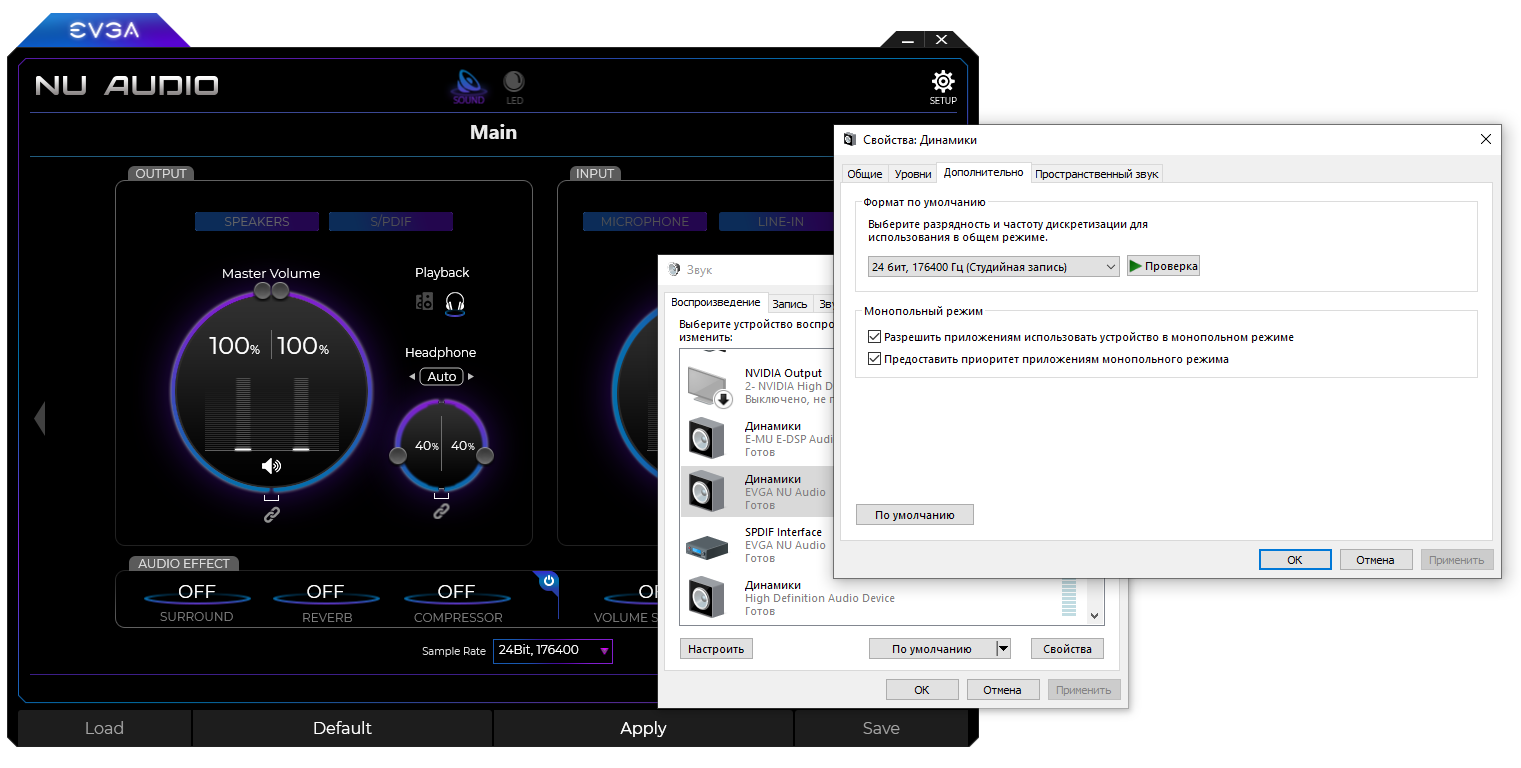Image resolution: width=1521 pixels, height=768 pixels.
Task: Select next headphone mode with right arrow
Action: coord(471,377)
